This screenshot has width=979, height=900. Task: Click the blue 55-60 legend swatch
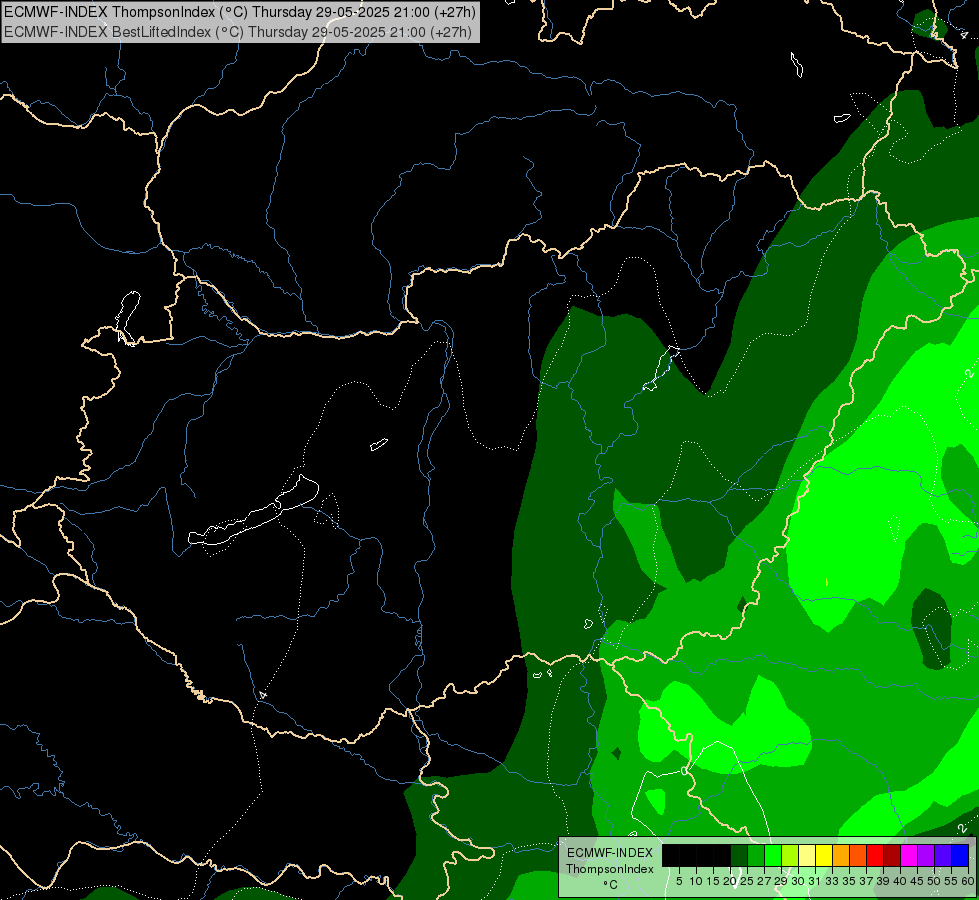click(x=961, y=855)
